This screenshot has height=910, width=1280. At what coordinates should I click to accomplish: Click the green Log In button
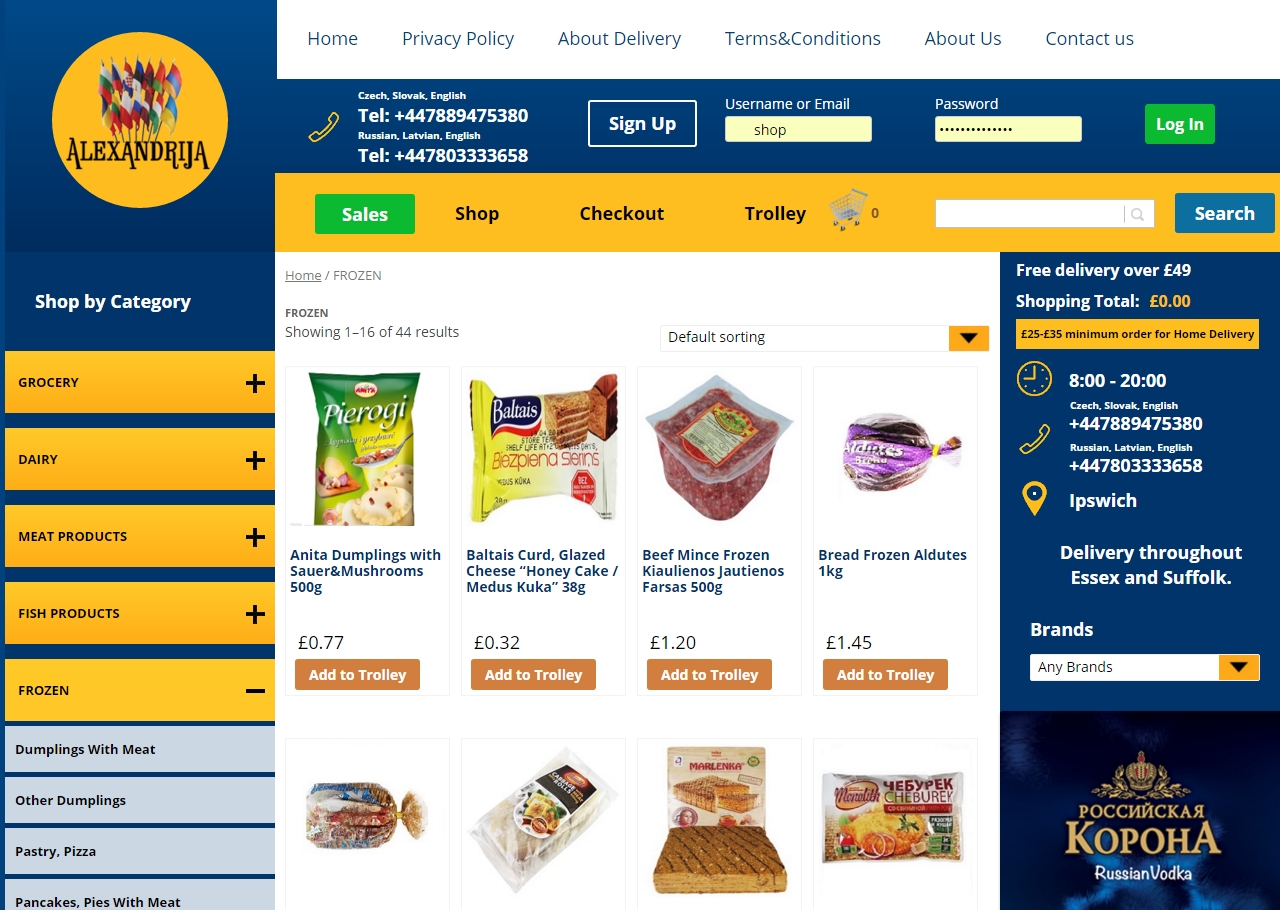(x=1180, y=124)
